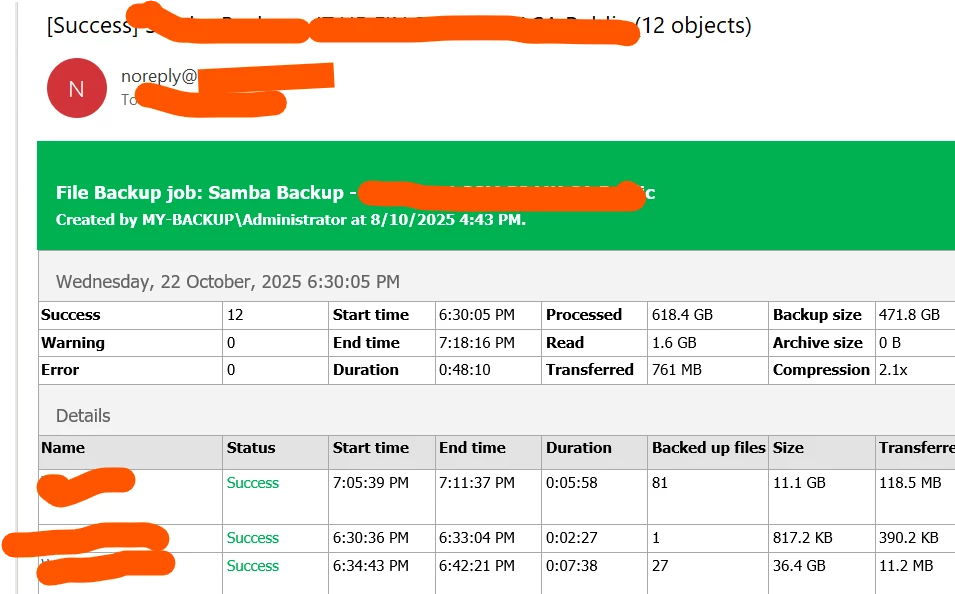Click the Success status for 6:30:36 PM row
This screenshot has height=594, width=955.
coord(252,538)
